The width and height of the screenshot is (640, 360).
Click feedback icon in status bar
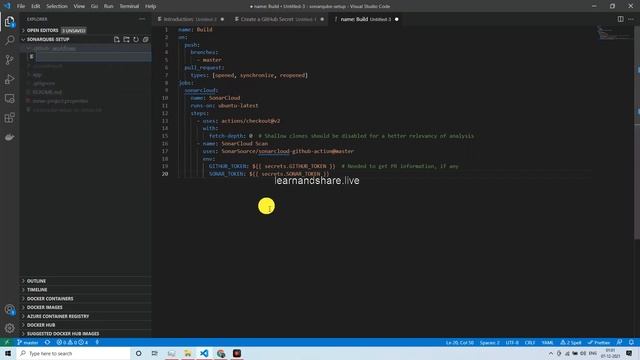point(620,342)
